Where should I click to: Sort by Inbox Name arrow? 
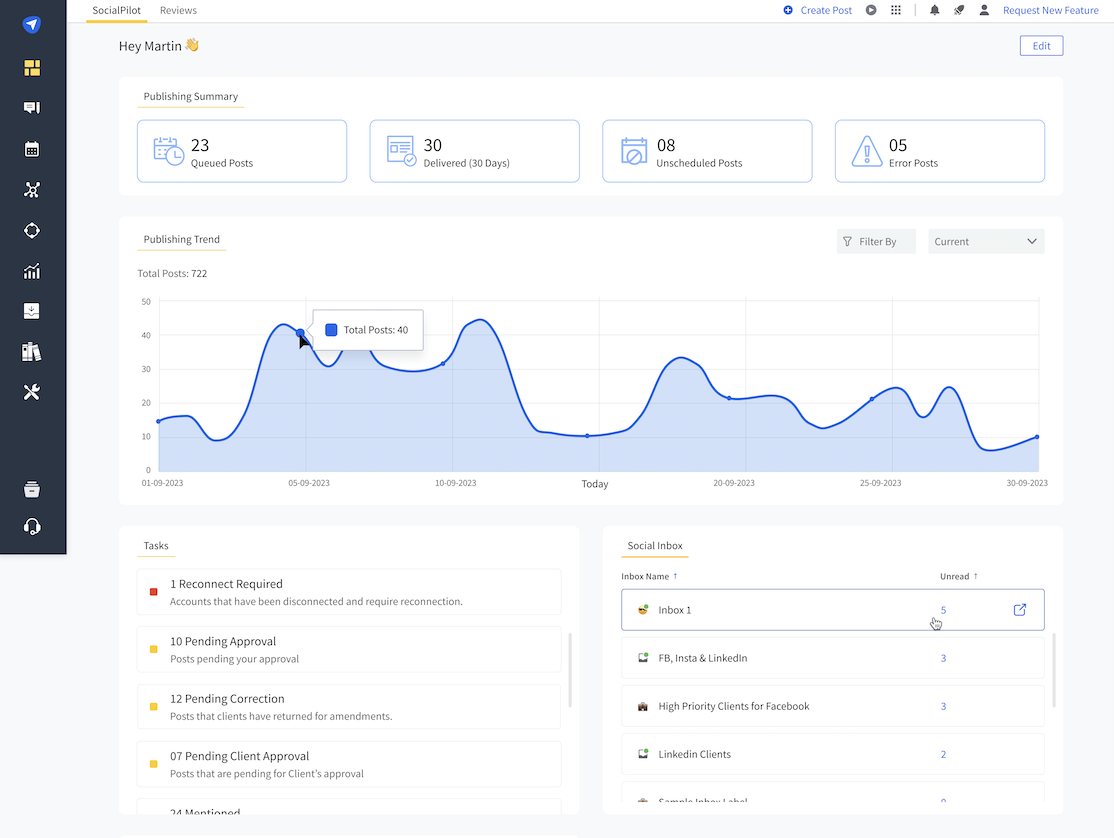click(x=675, y=576)
